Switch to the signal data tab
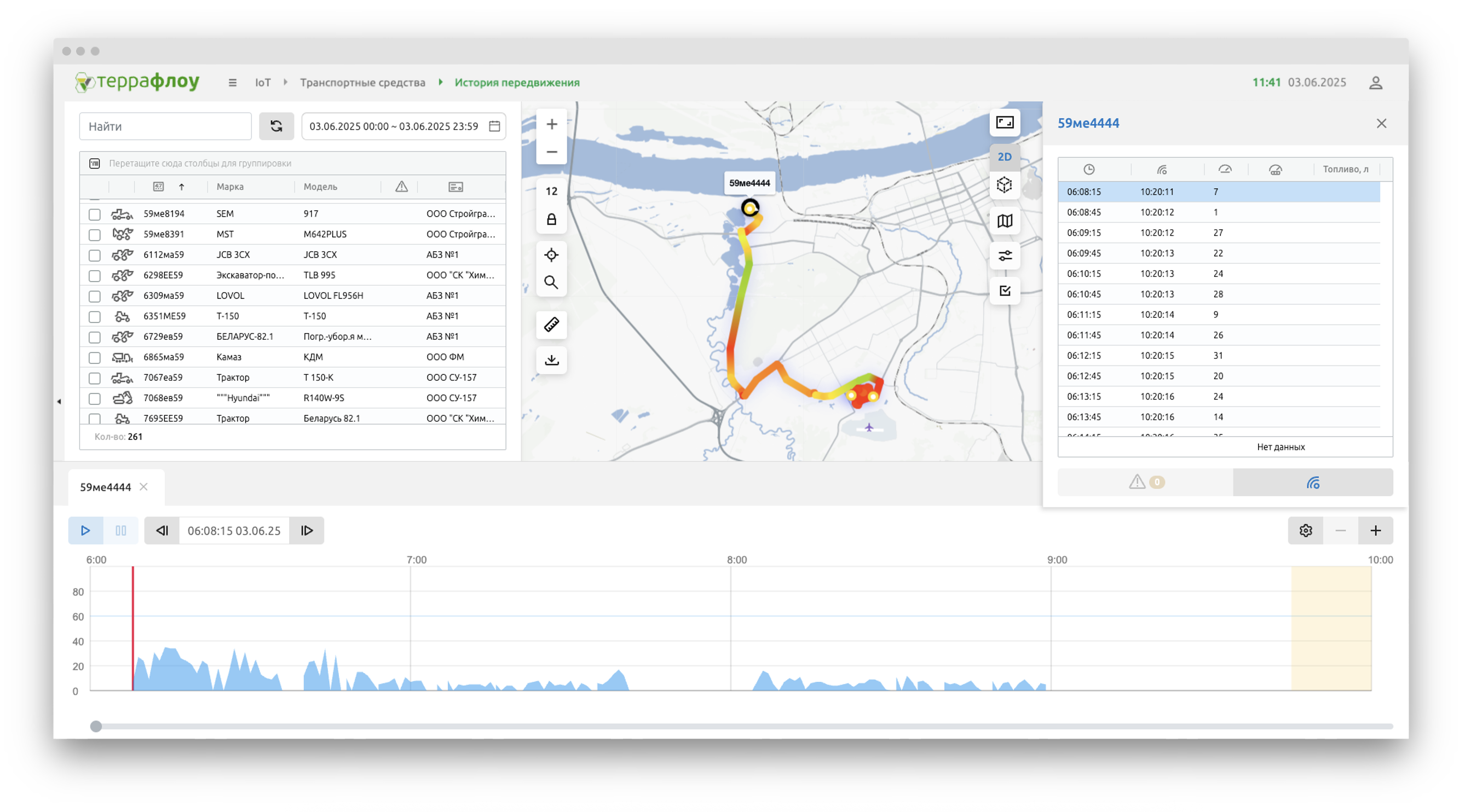1465x812 pixels. pos(1313,483)
